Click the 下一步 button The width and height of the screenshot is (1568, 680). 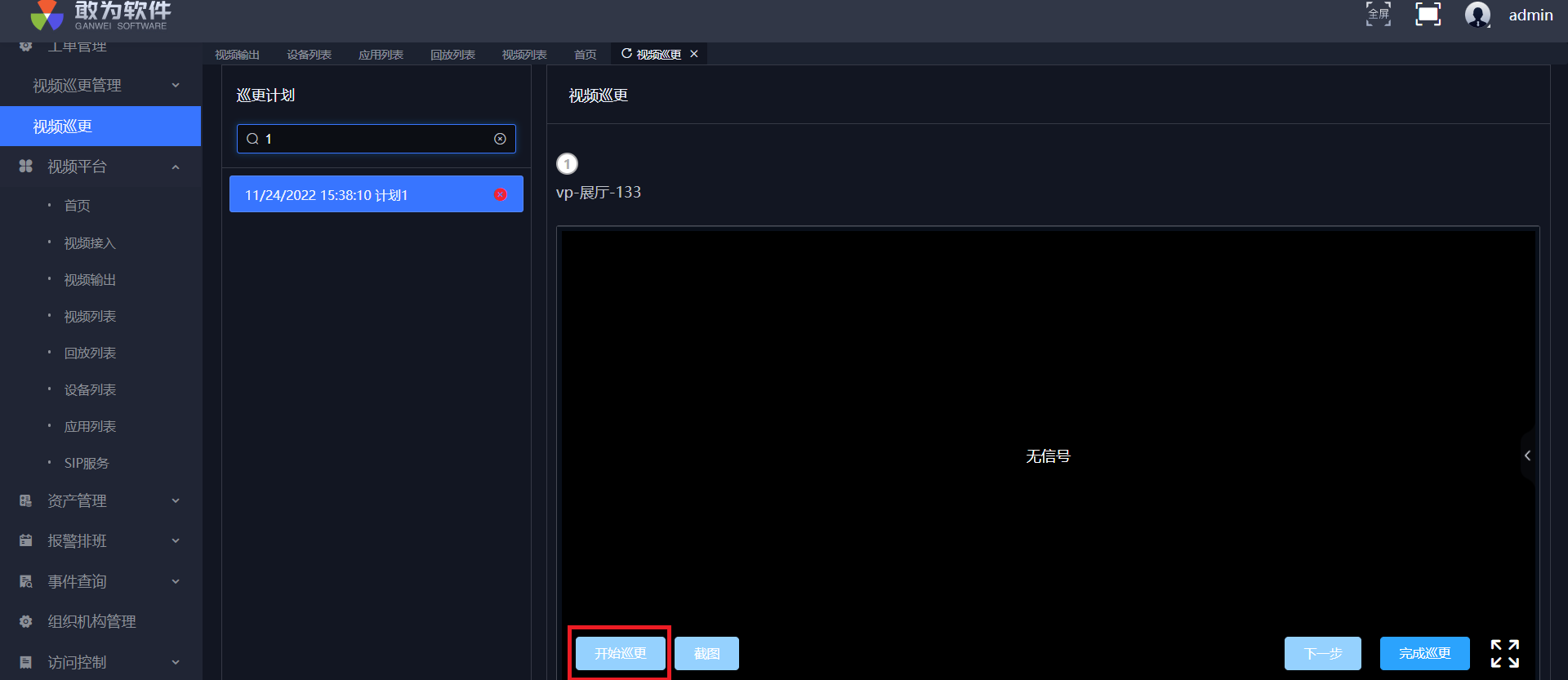tap(1323, 653)
